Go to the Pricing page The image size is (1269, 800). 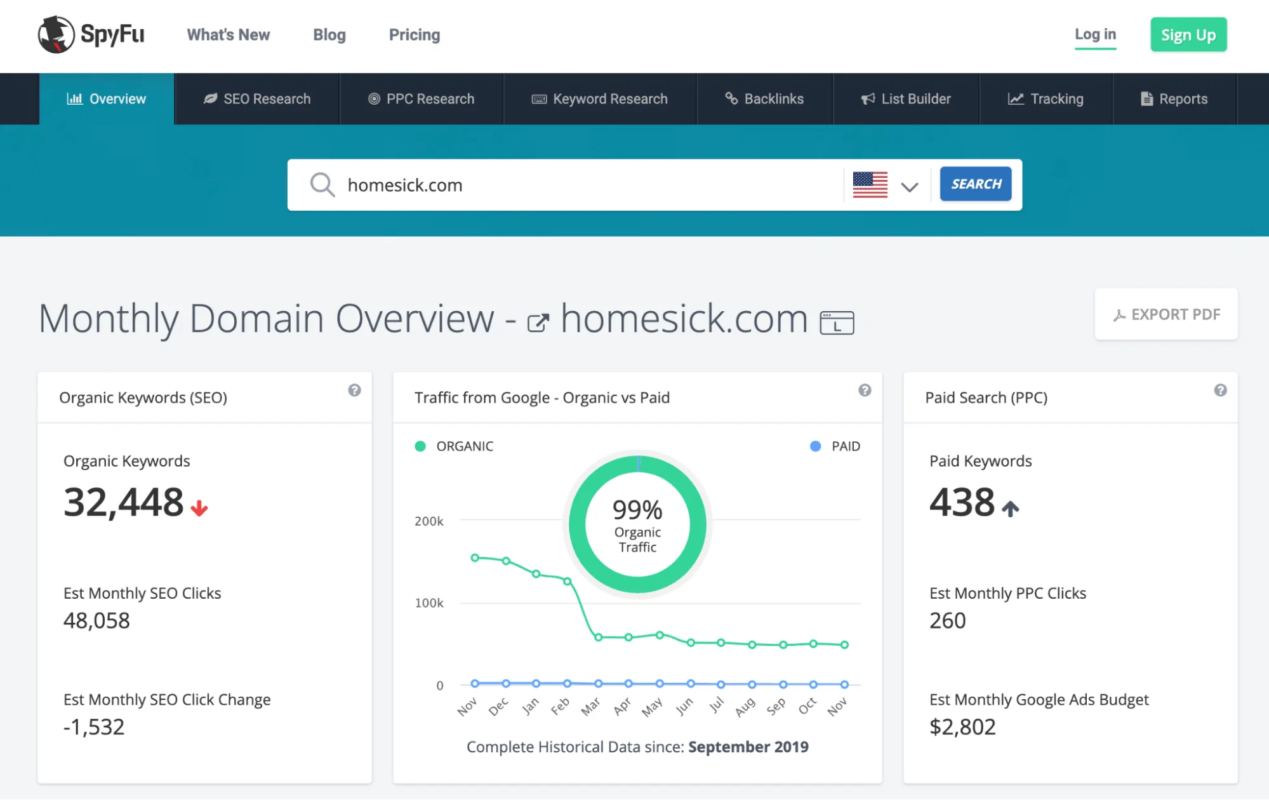[414, 35]
